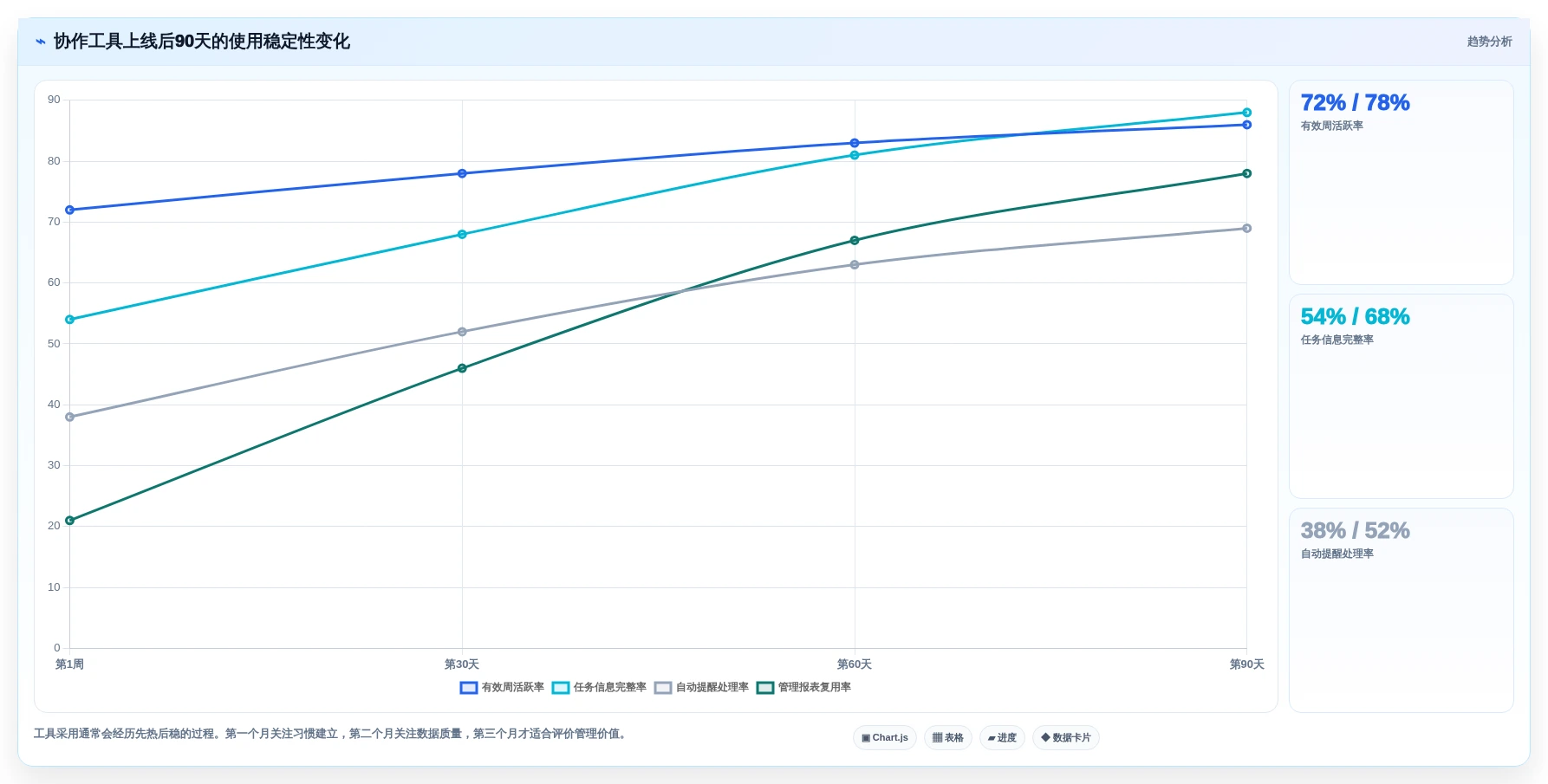Click the 任务信息完整率 label in the stat card

pos(1337,340)
